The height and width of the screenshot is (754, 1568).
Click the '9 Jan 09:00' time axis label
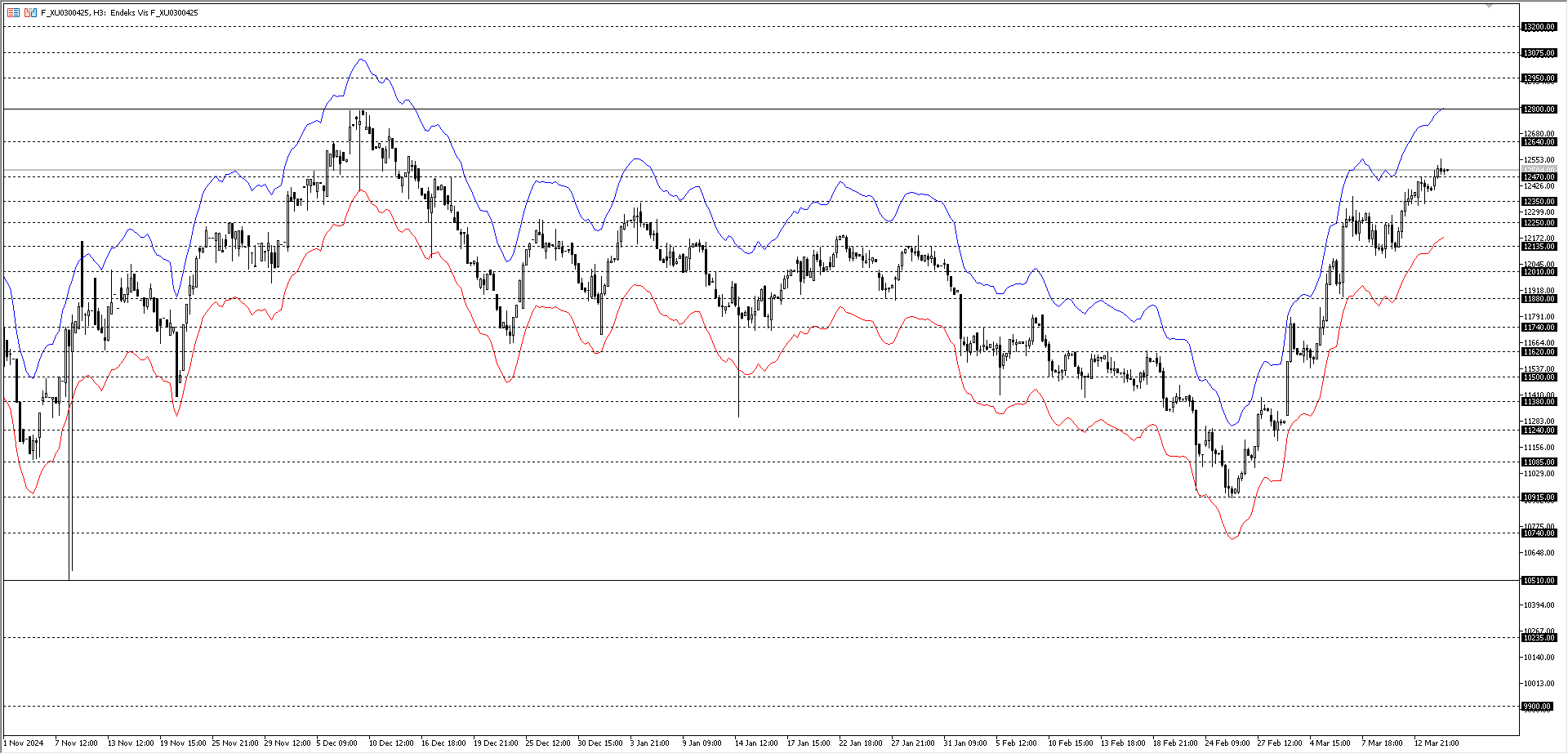pos(702,743)
